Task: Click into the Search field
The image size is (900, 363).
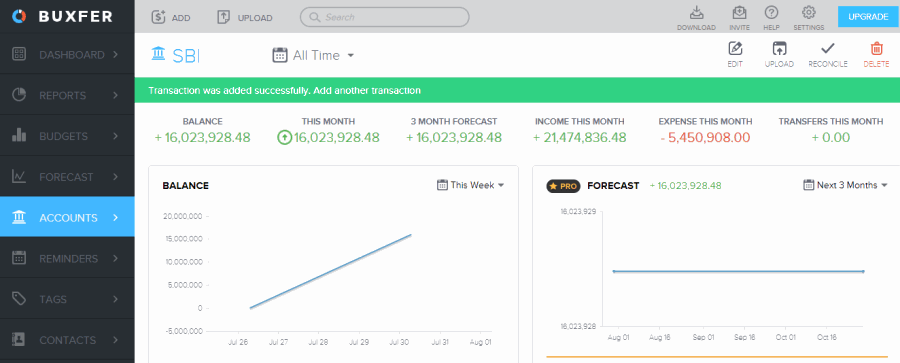Action: tap(385, 17)
